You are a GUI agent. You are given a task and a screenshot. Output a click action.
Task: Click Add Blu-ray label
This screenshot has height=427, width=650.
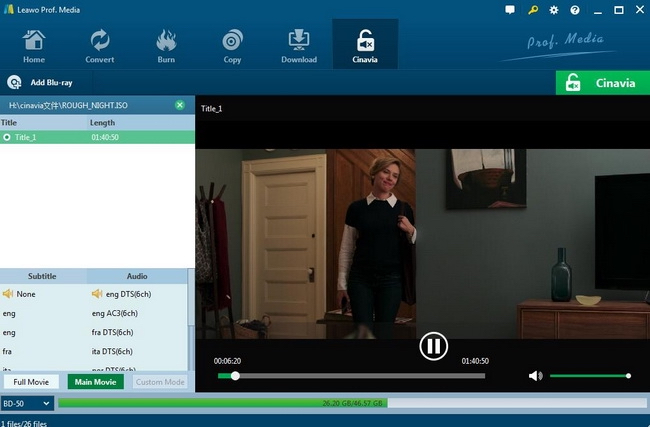51,82
